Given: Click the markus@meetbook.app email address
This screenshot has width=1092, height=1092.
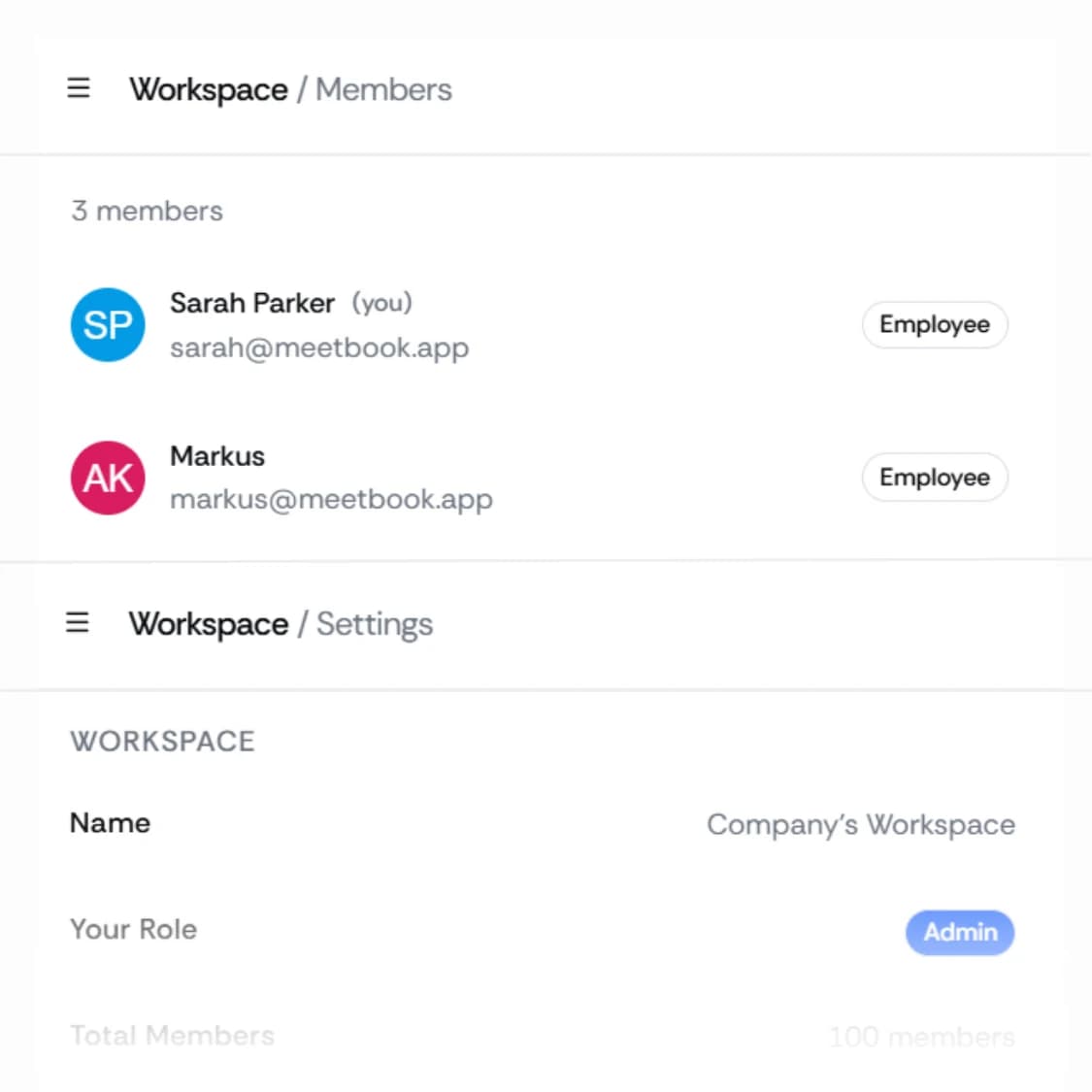Looking at the screenshot, I should tap(332, 499).
